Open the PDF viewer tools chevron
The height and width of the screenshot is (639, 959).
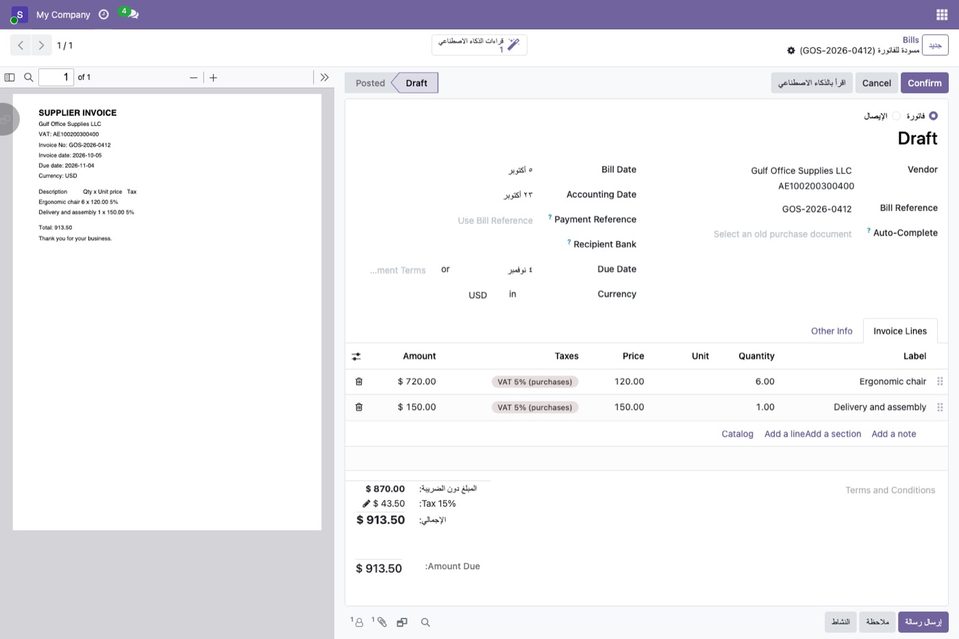tap(324, 78)
